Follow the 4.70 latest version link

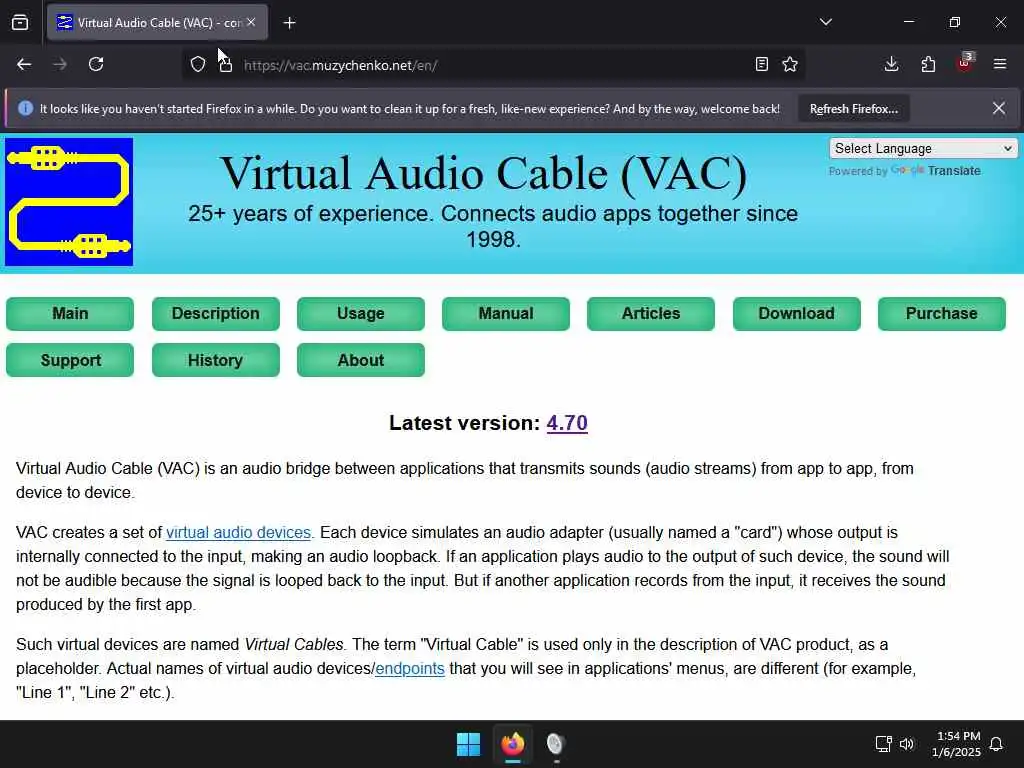click(x=567, y=423)
